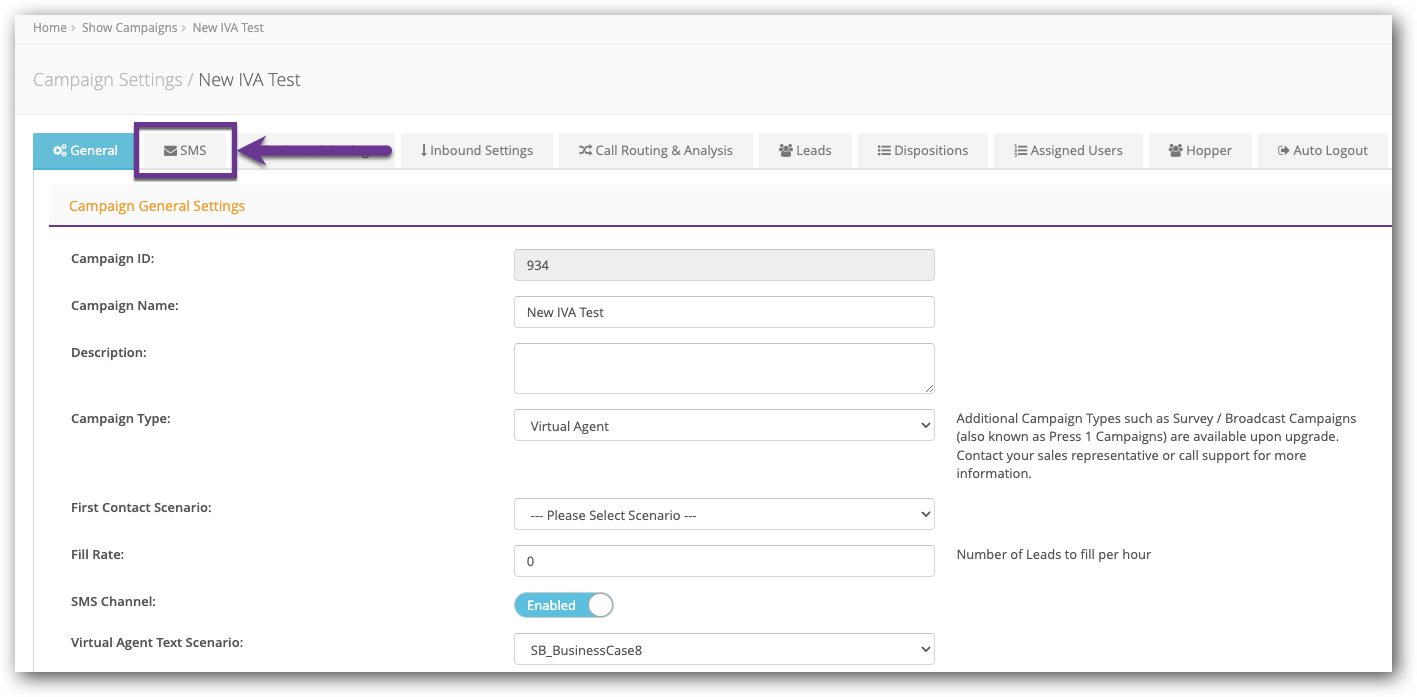Image resolution: width=1417 pixels, height=697 pixels.
Task: Click the Campaign Name input field
Action: [724, 312]
